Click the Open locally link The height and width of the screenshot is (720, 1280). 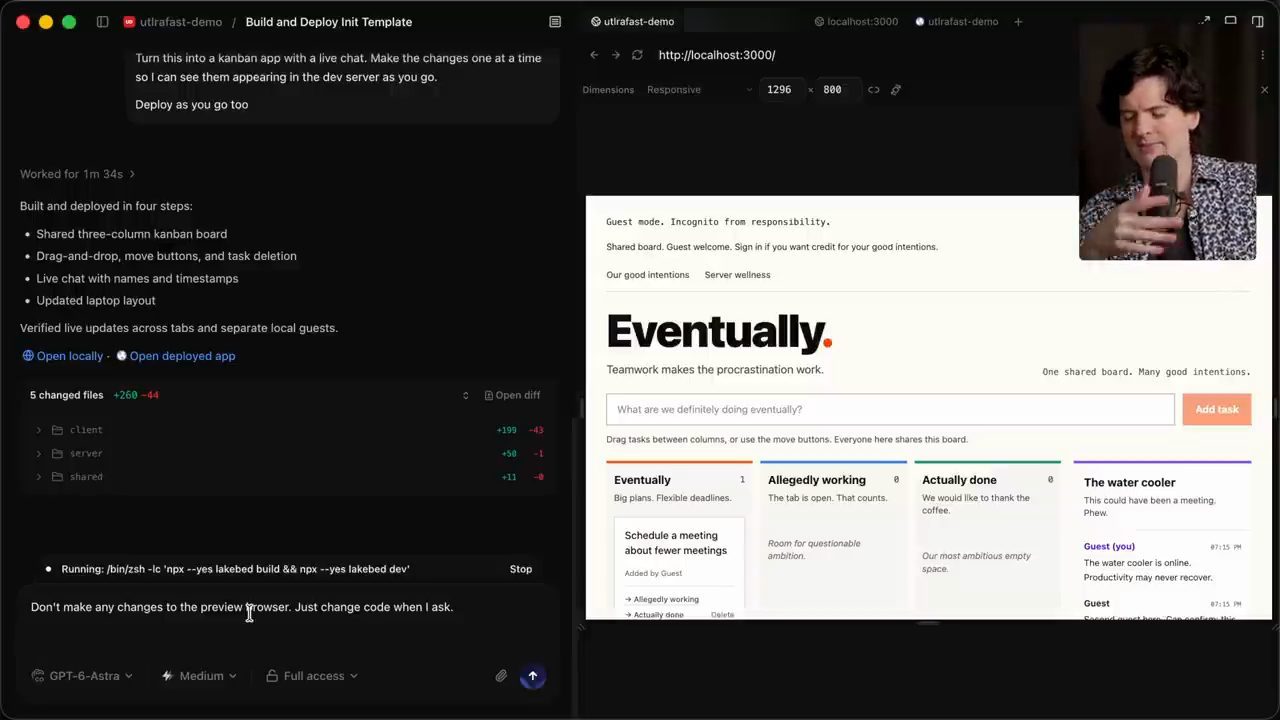(x=63, y=356)
